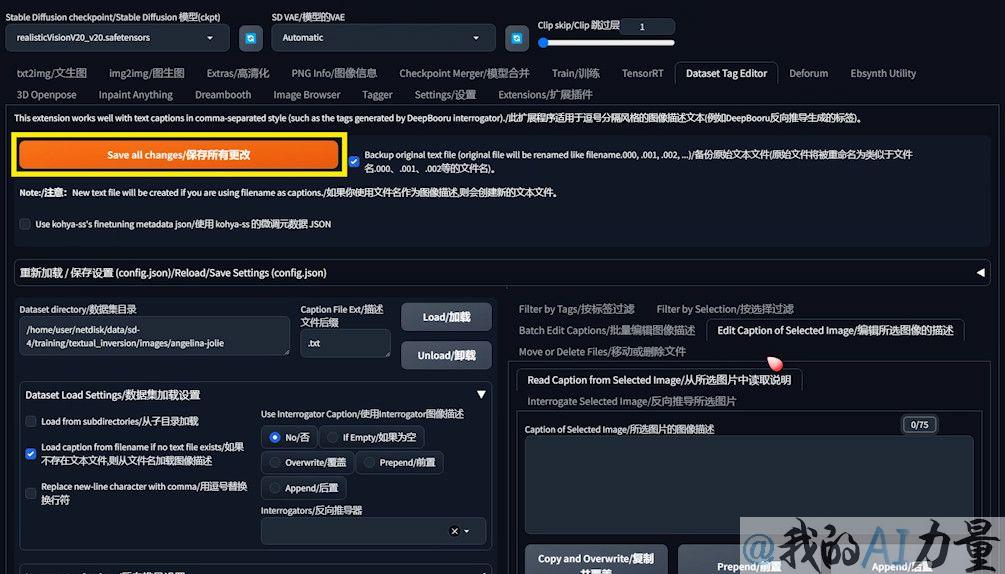The image size is (1005, 574).
Task: Select Read Caption from Selected Image tab
Action: (x=659, y=380)
